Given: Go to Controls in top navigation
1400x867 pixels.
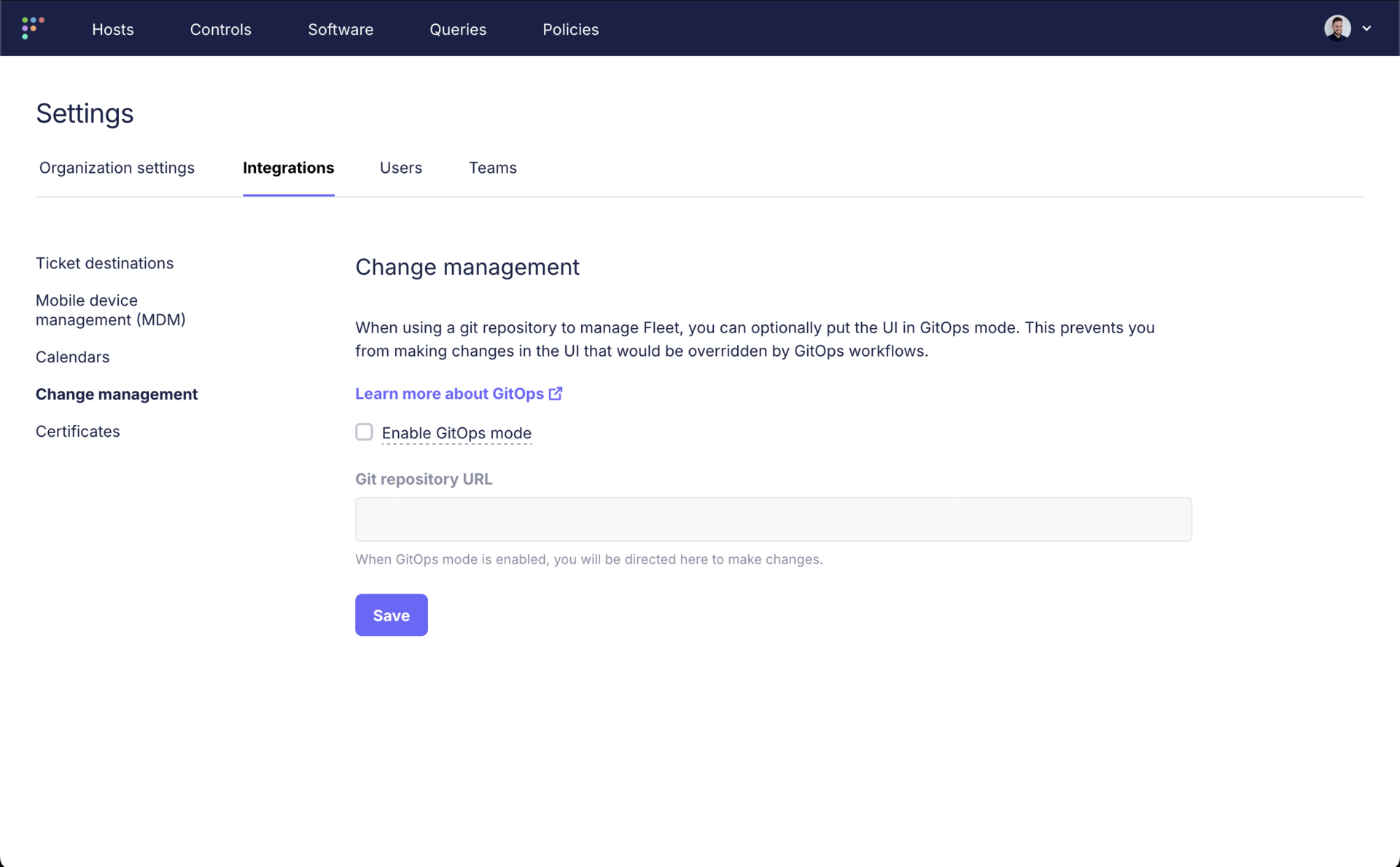Looking at the screenshot, I should pos(221,29).
